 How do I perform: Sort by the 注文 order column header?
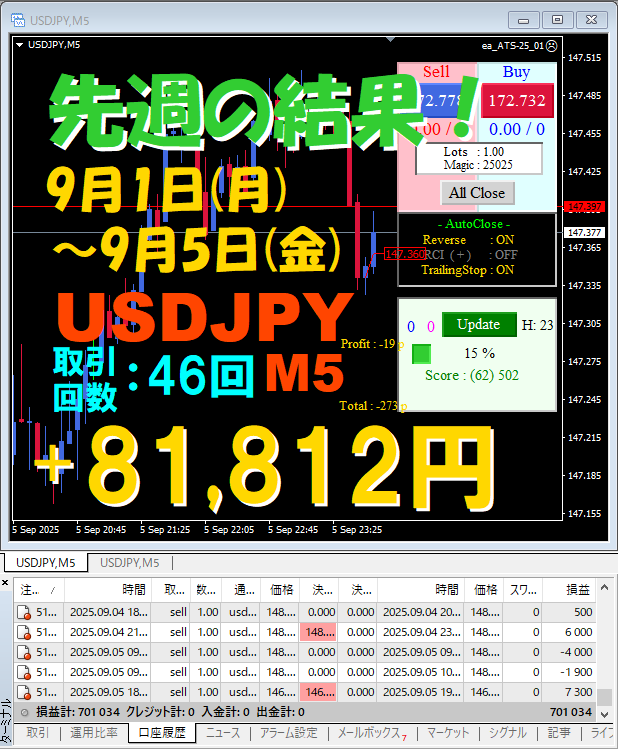pyautogui.click(x=39, y=590)
